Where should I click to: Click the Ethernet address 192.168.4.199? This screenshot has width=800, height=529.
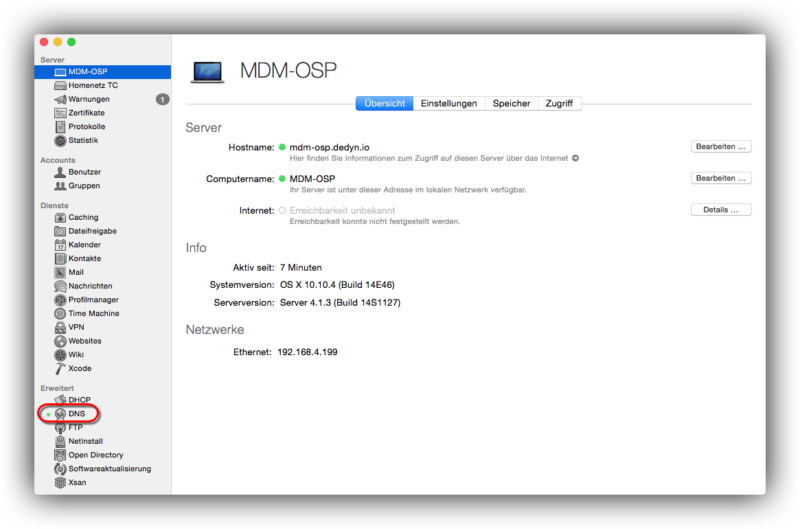click(x=307, y=352)
